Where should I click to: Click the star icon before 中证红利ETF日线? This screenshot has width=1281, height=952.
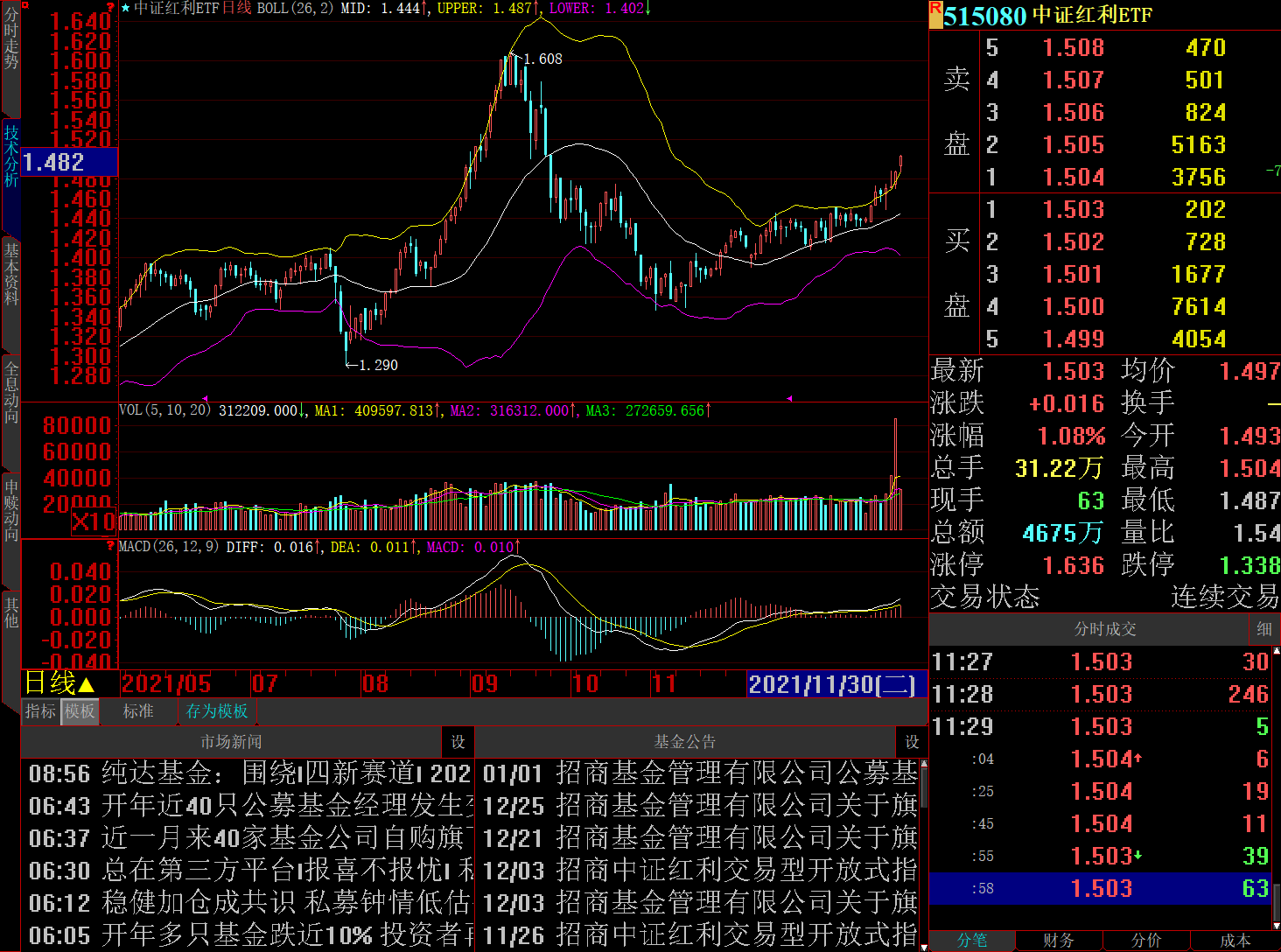tap(126, 8)
